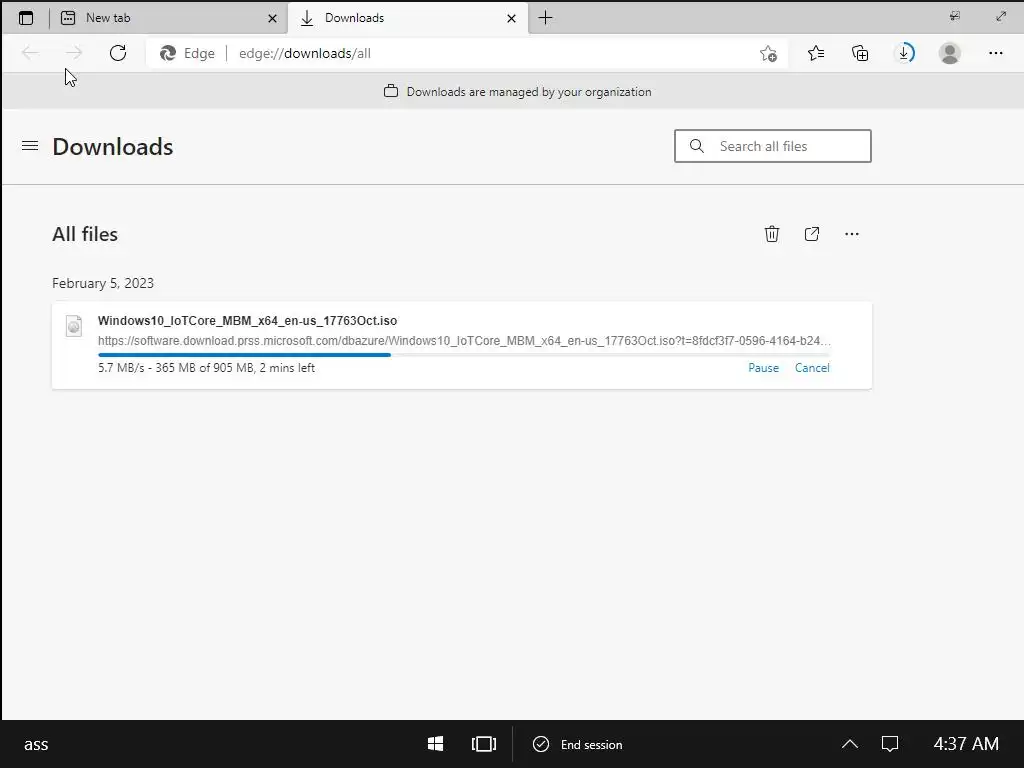Toggle the Downloads hamburger menu
Screen dimensions: 1024x768
coord(30,146)
